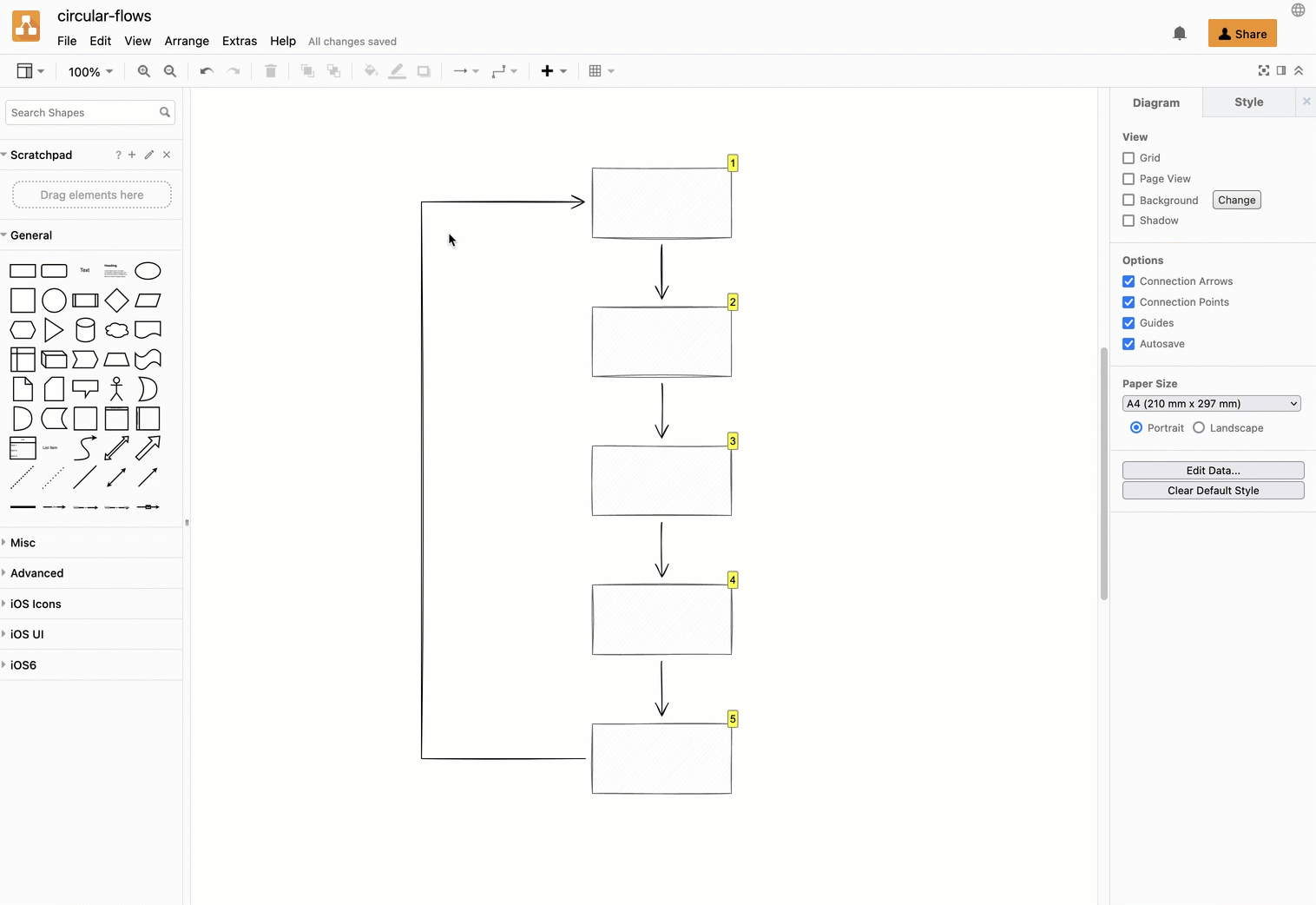
Task: Enable the Shadow checkbox
Action: click(x=1128, y=220)
